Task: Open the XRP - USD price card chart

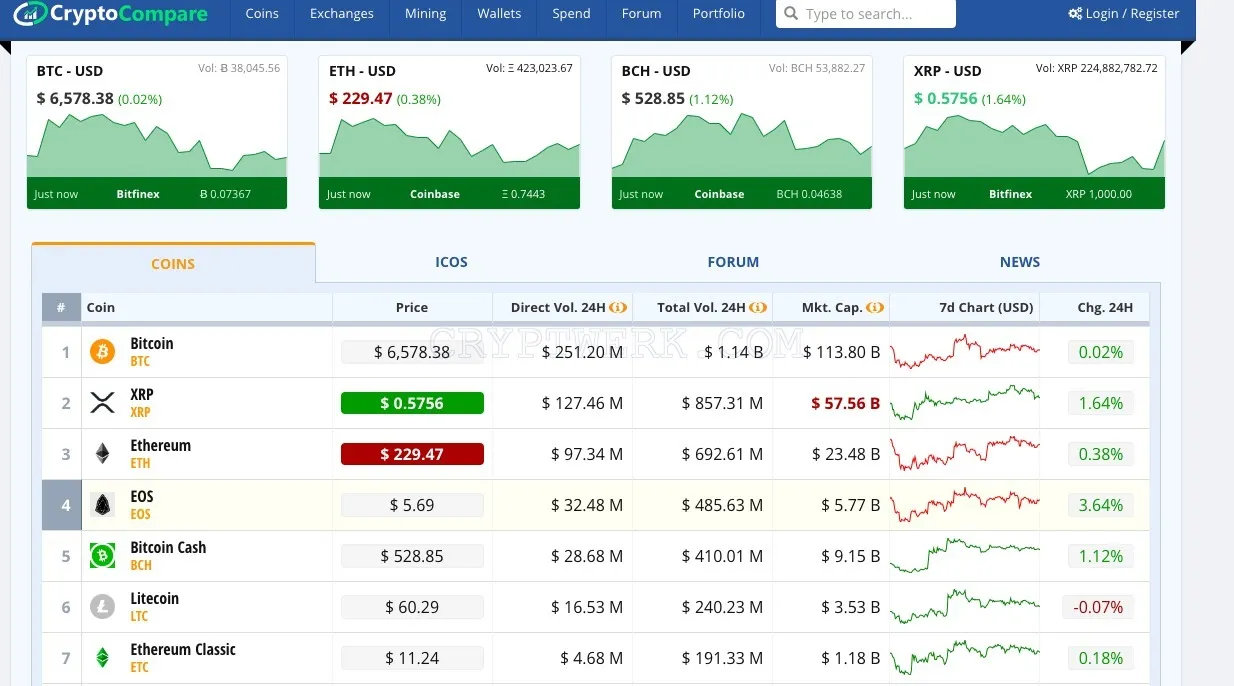Action: click(x=1034, y=146)
